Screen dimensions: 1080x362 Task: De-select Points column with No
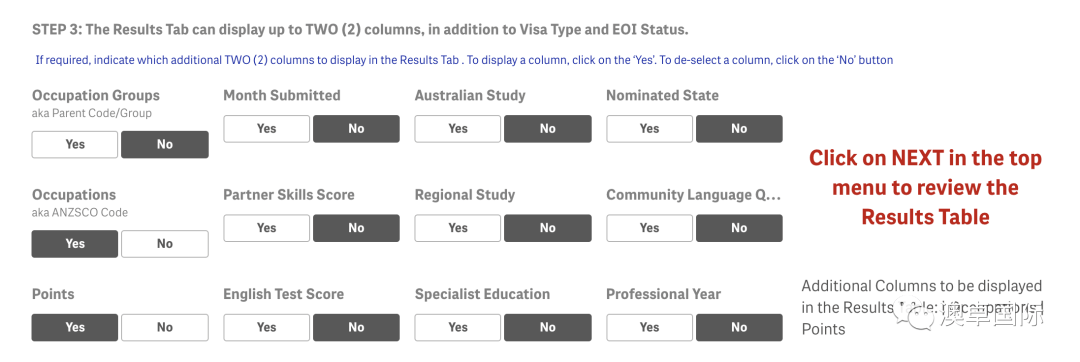click(165, 328)
